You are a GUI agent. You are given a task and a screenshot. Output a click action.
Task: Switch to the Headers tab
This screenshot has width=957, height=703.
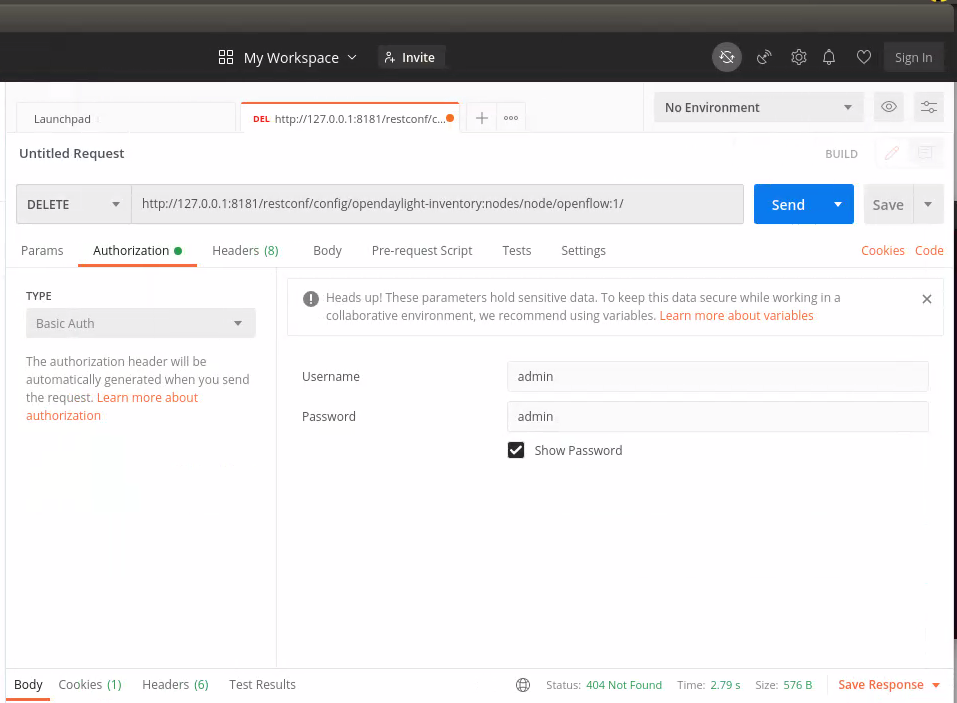[245, 250]
